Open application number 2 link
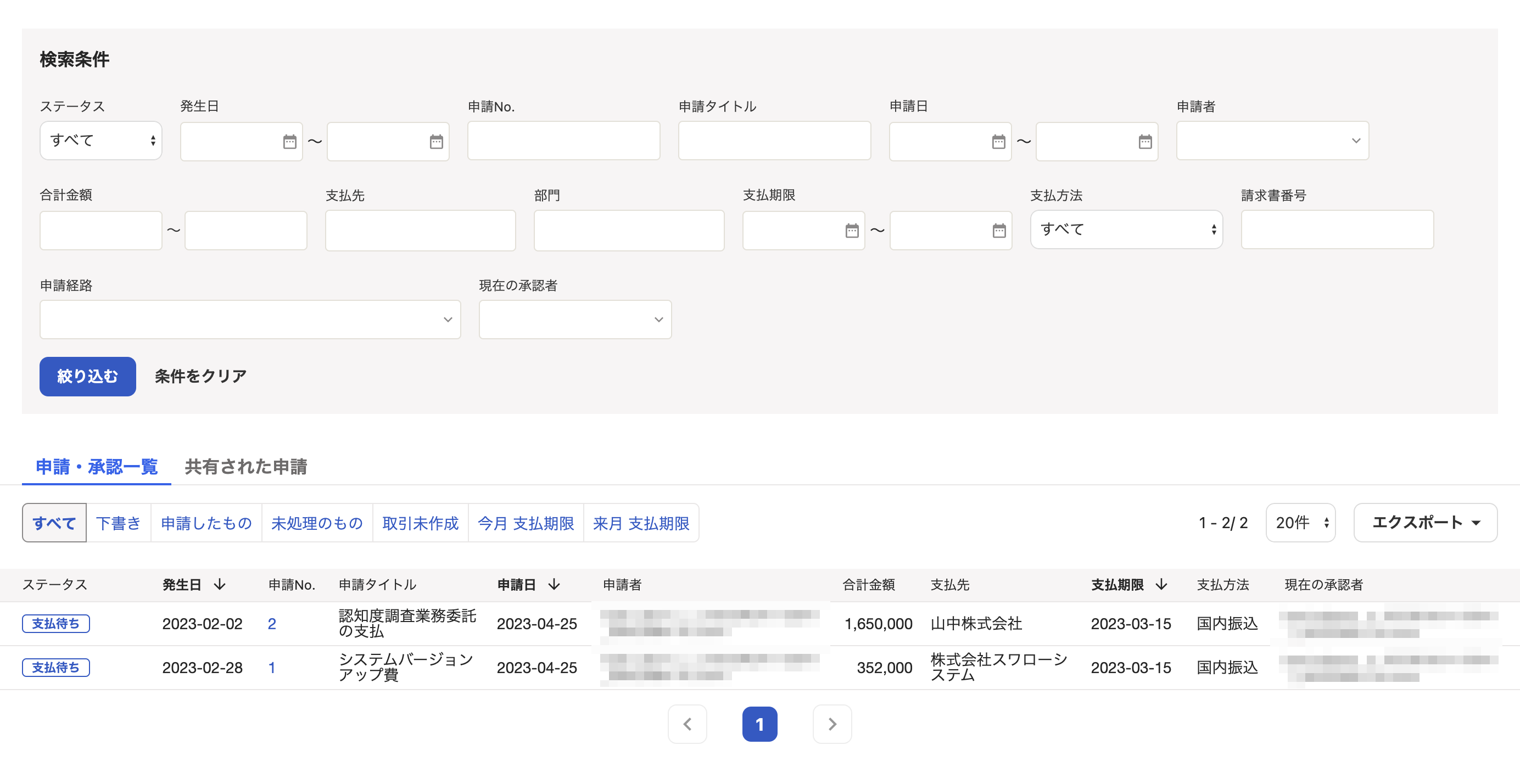Screen dimensions: 1520x784 pos(271,624)
